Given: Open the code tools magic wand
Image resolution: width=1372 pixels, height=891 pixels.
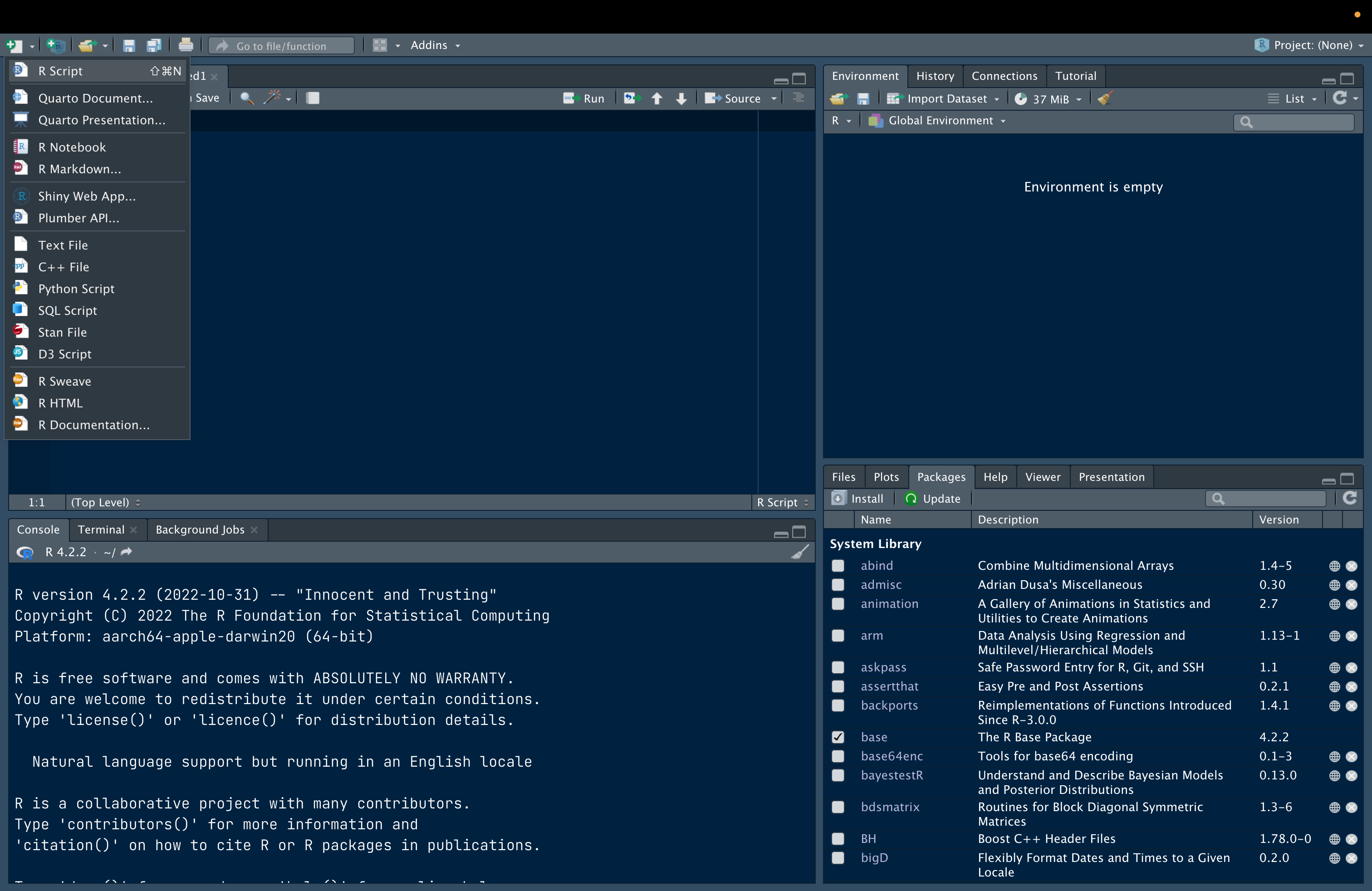Looking at the screenshot, I should (273, 98).
